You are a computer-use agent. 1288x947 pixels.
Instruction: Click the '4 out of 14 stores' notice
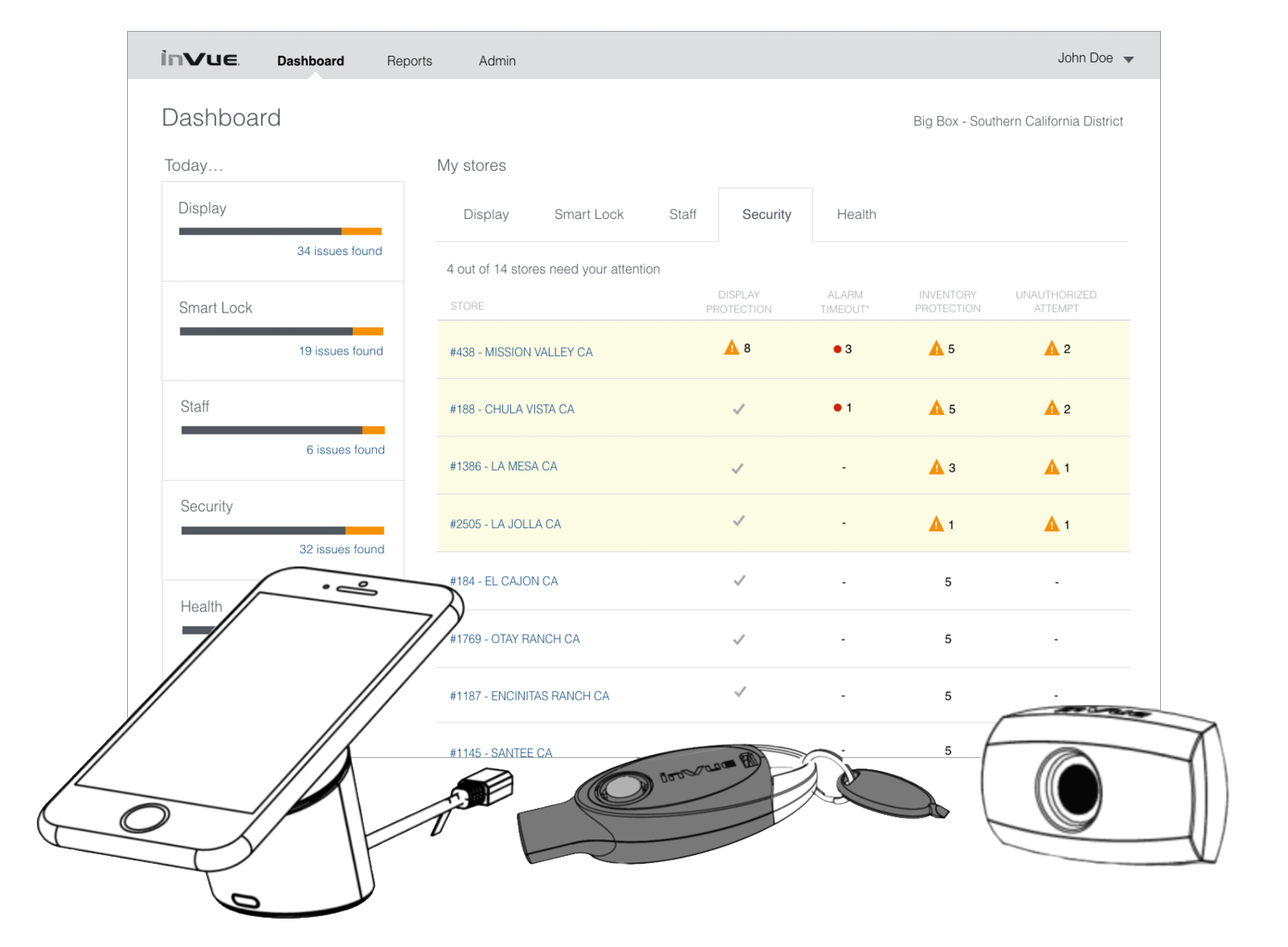[x=553, y=270]
